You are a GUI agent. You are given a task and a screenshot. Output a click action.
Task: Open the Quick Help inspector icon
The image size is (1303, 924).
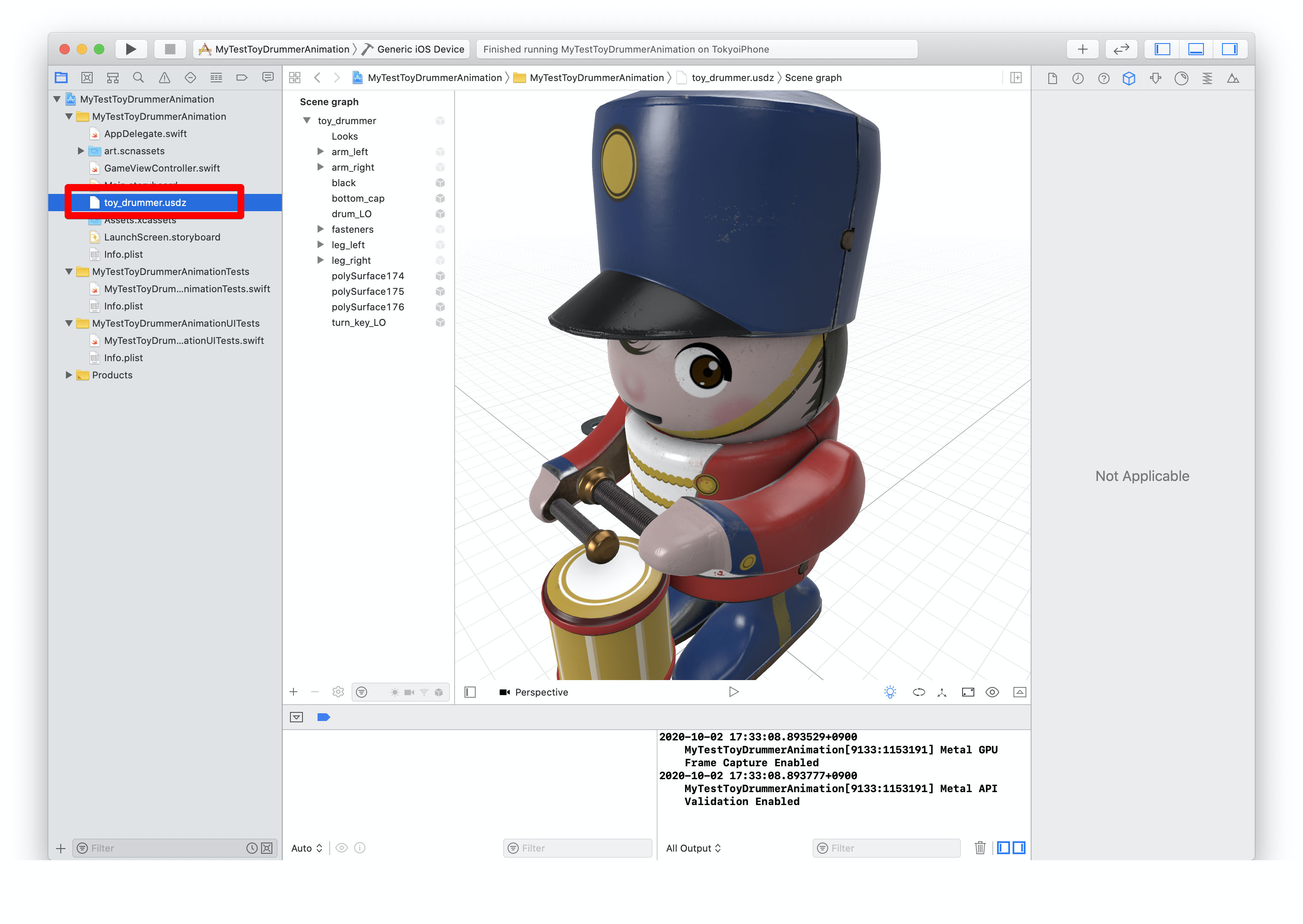1103,78
